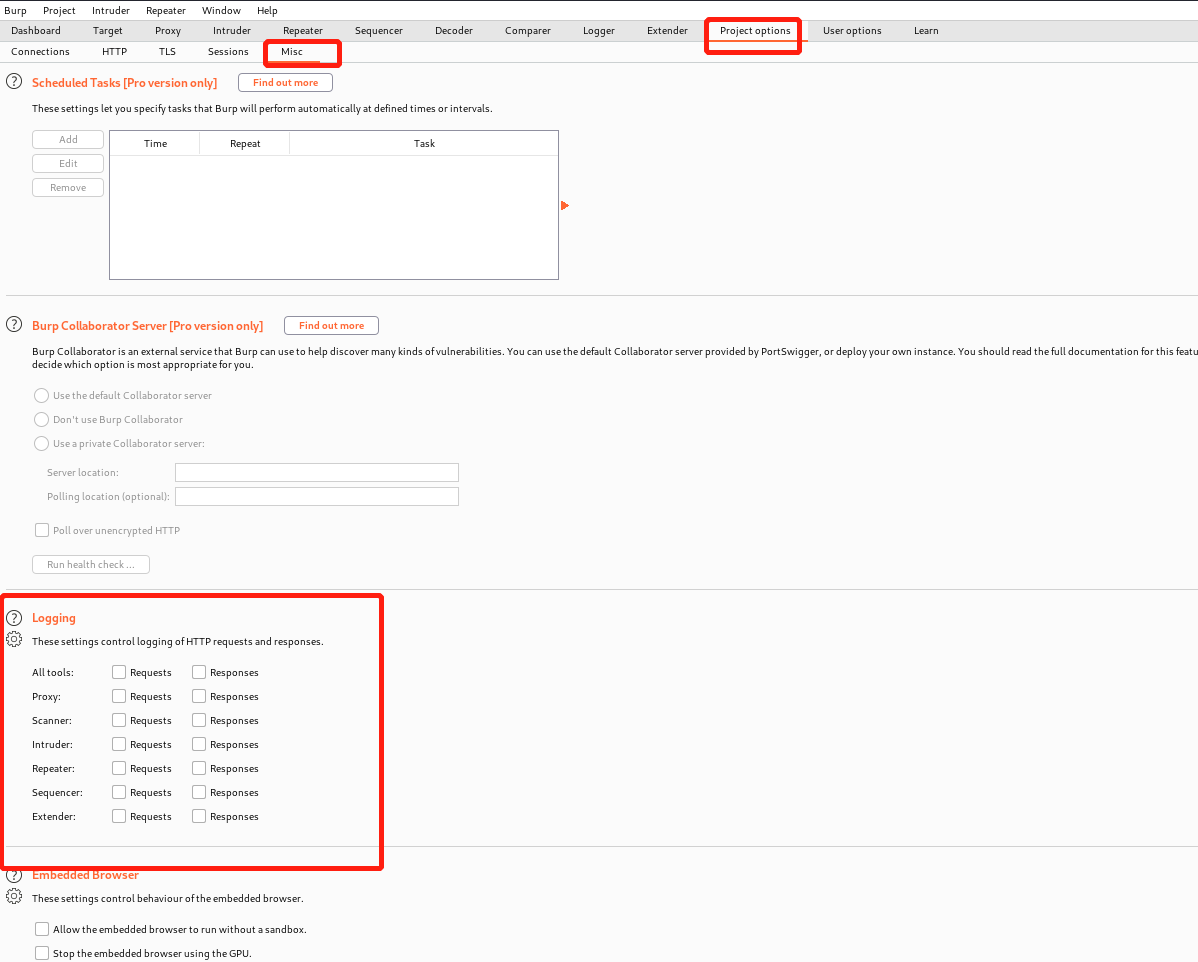Select the Misc sub-tab
The image size is (1198, 962).
(292, 51)
